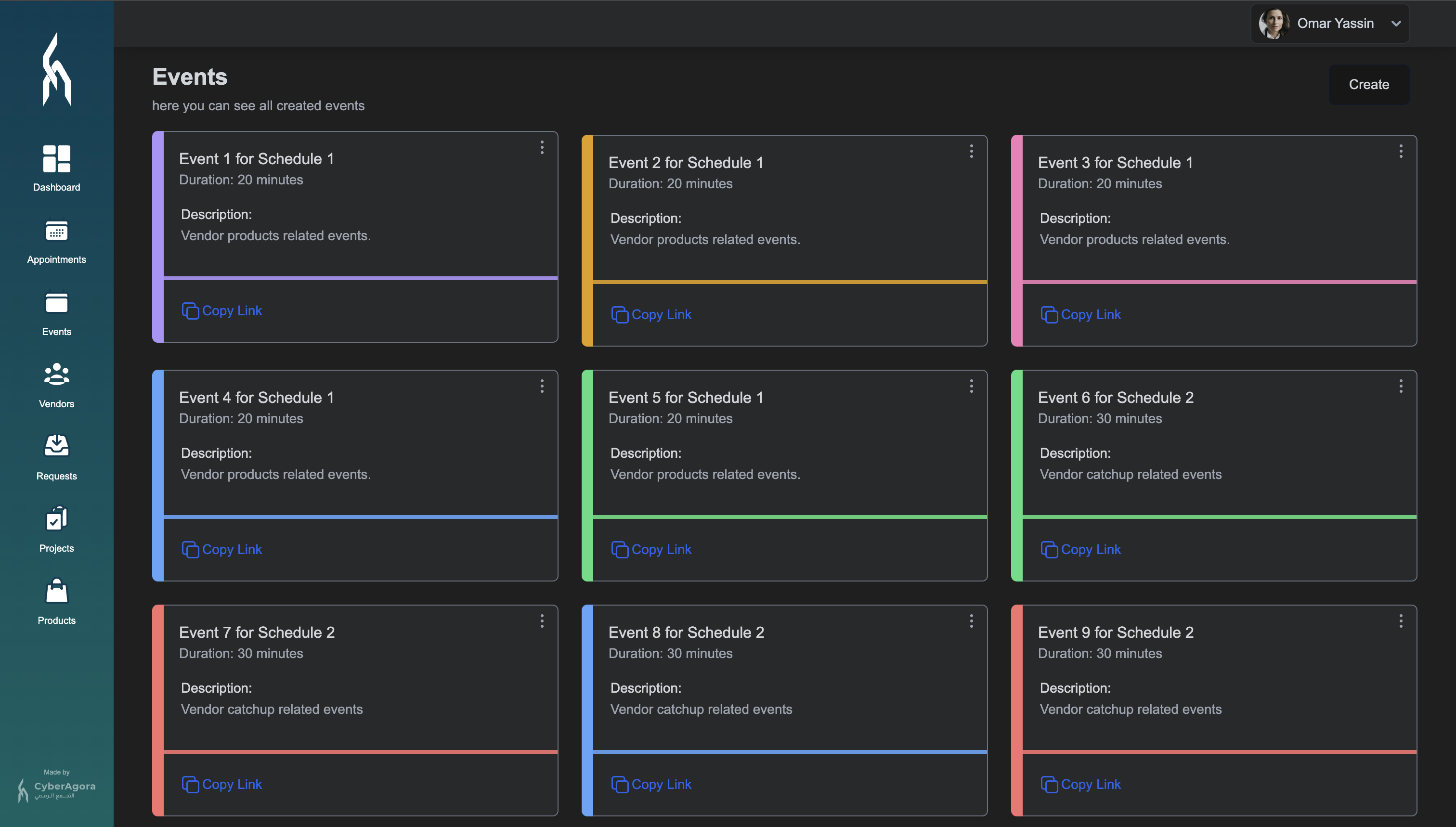Click the yellow color strip of Event 2

click(x=587, y=241)
